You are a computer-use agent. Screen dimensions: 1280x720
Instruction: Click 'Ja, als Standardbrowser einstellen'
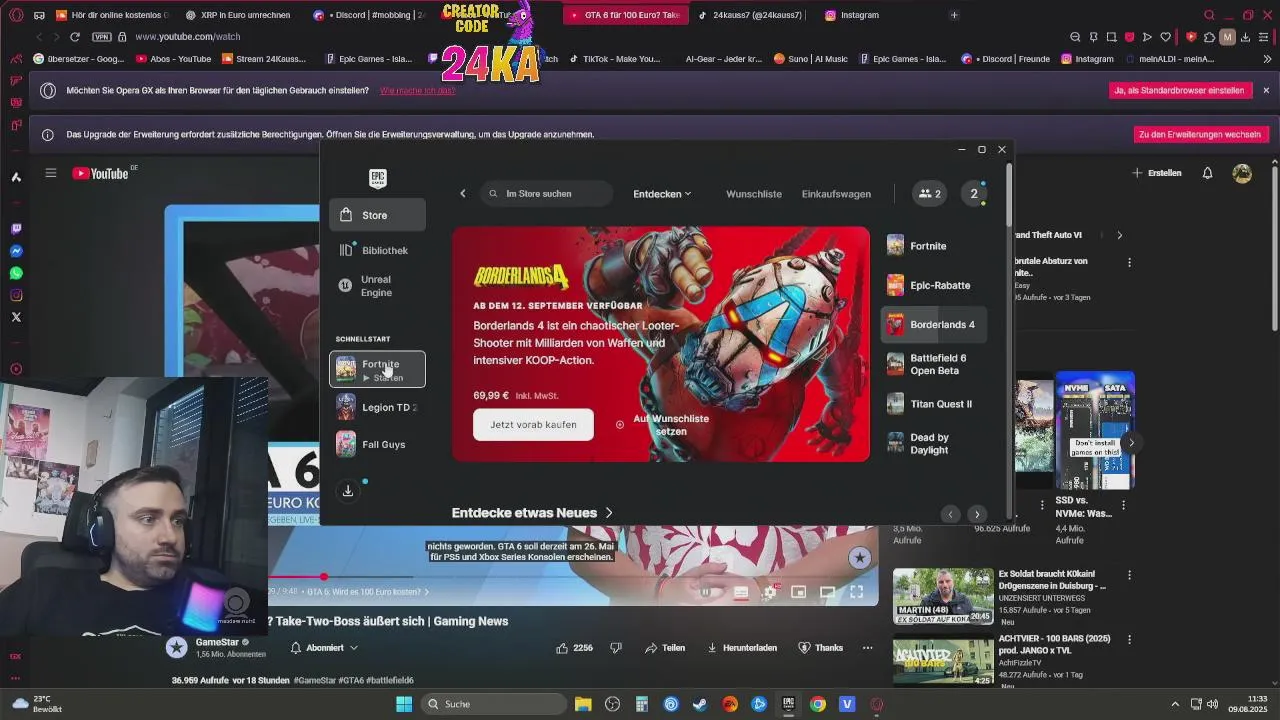coord(1180,90)
